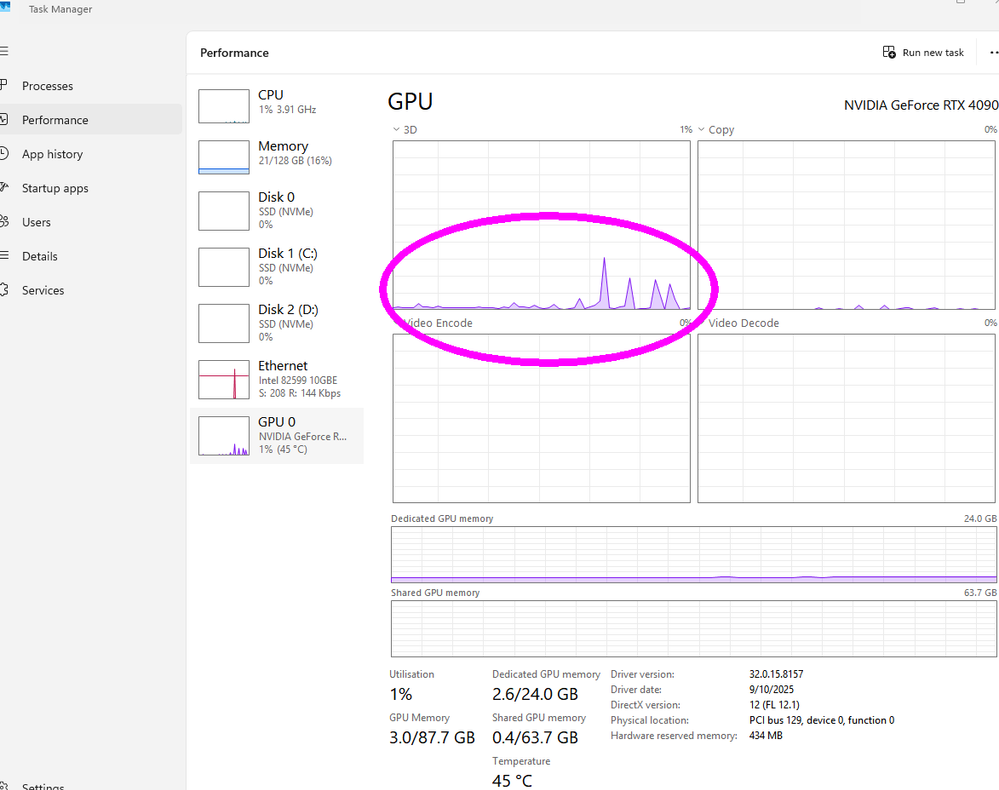Click the Task Manager app icon in title bar
This screenshot has width=999, height=790.
tap(5, 6)
